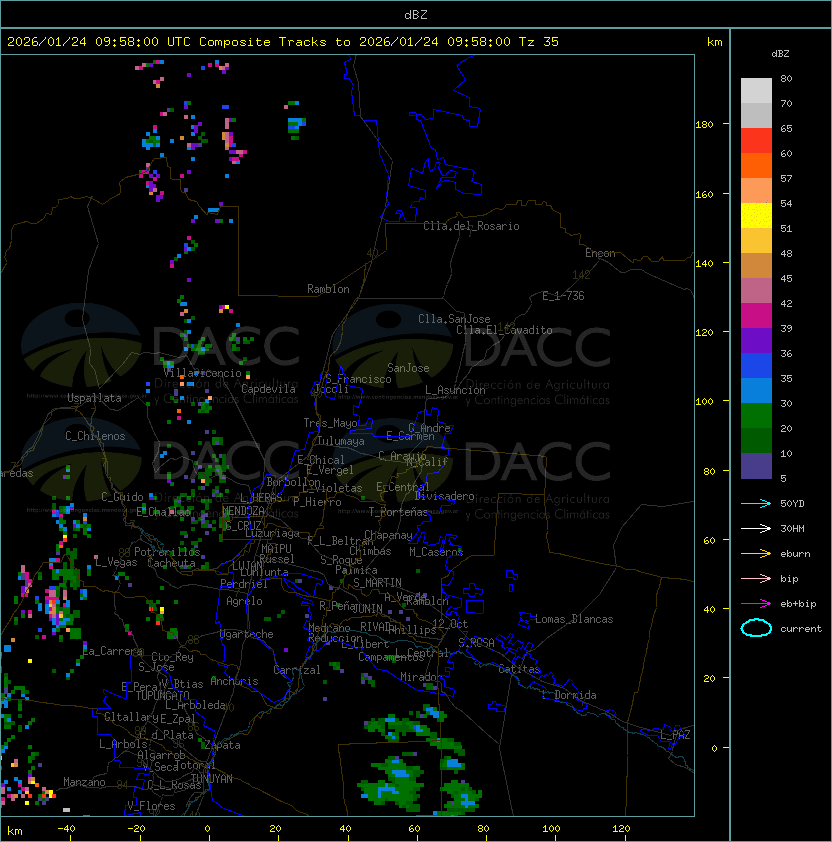
Task: Click the Clla.SanJose label
Action: (x=454, y=319)
